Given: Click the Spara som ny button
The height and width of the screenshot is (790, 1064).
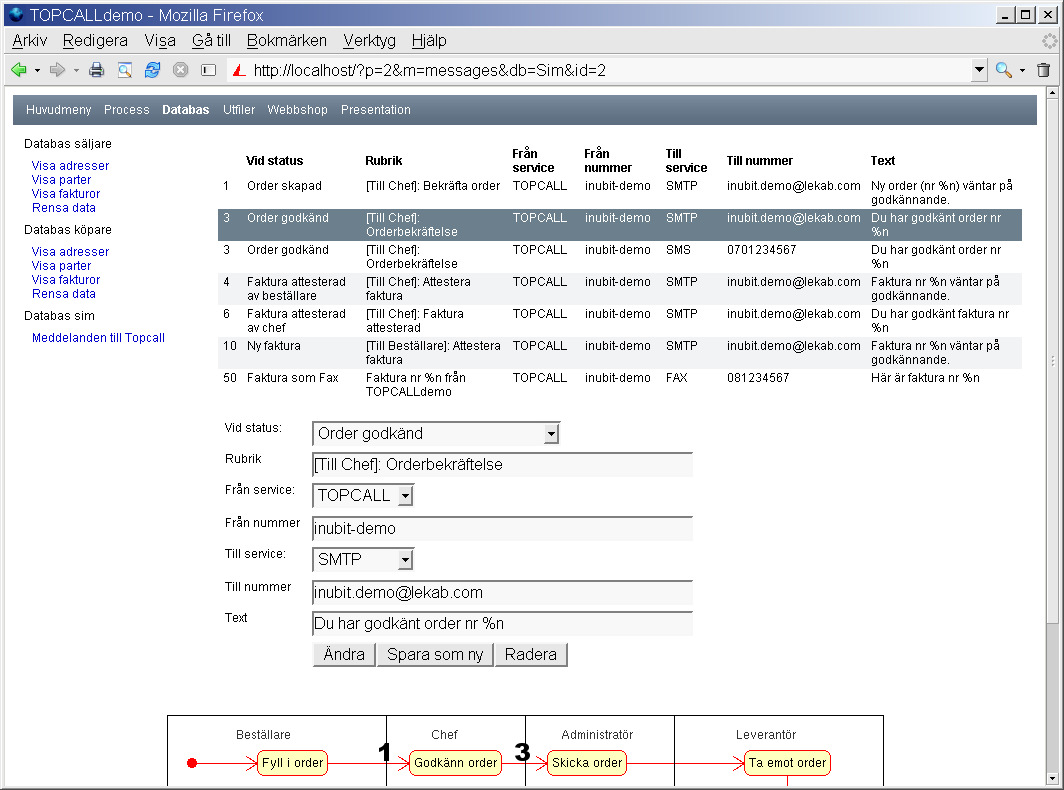Looking at the screenshot, I should [x=435, y=654].
